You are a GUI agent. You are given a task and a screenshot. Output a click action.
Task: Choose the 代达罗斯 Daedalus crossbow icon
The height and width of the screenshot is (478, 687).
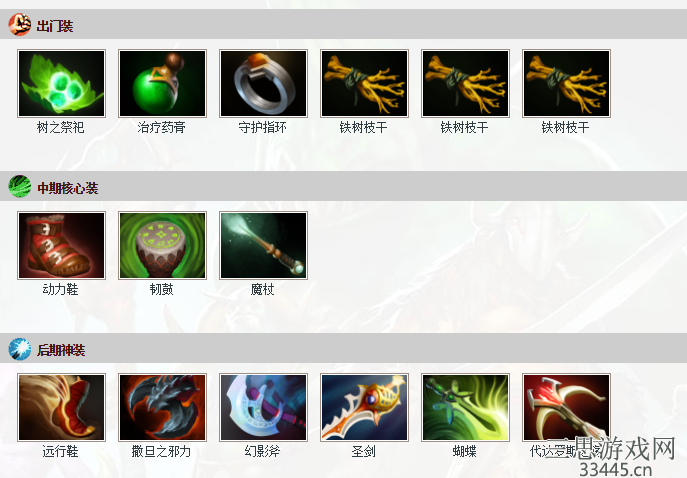tap(566, 407)
